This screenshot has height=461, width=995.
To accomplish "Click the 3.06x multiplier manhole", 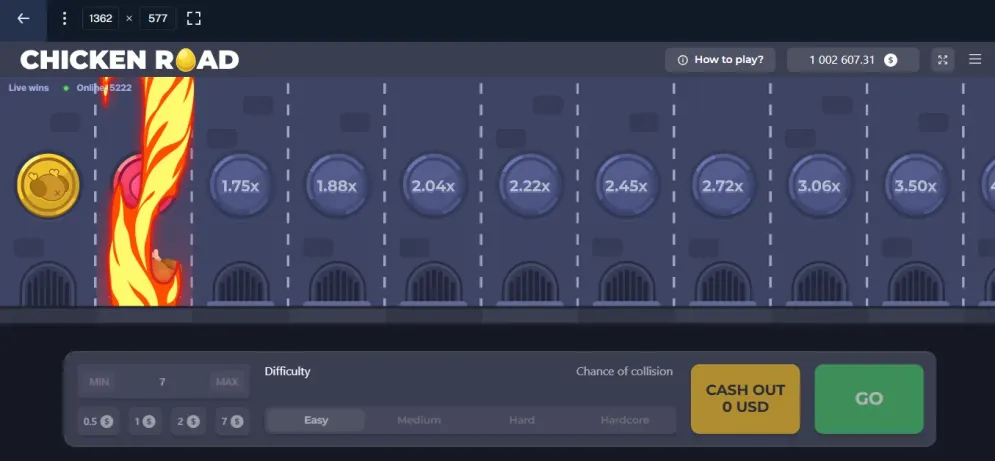I will [819, 186].
